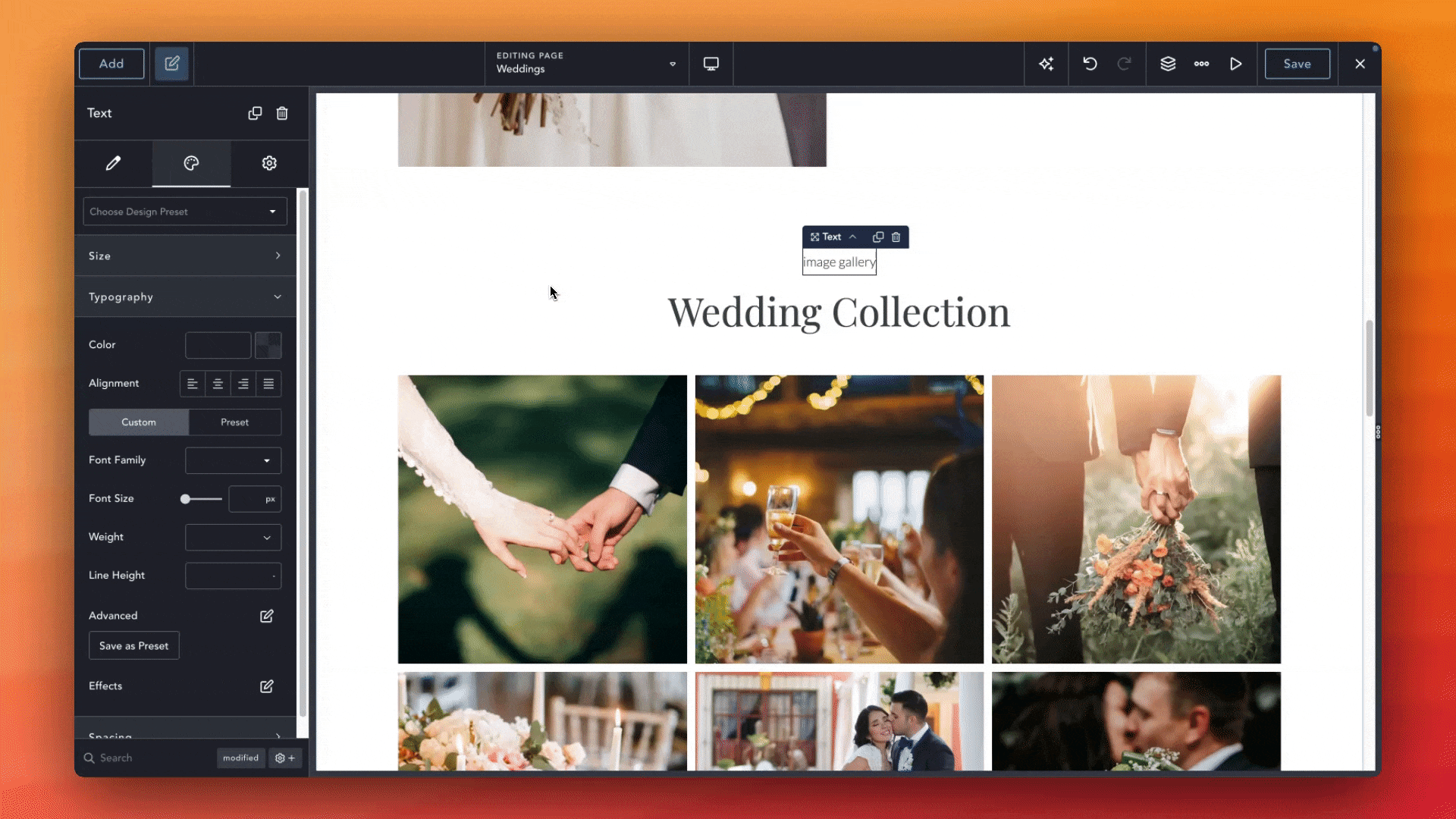Image resolution: width=1456 pixels, height=819 pixels.
Task: Open the Effects edit icon
Action: [x=266, y=686]
